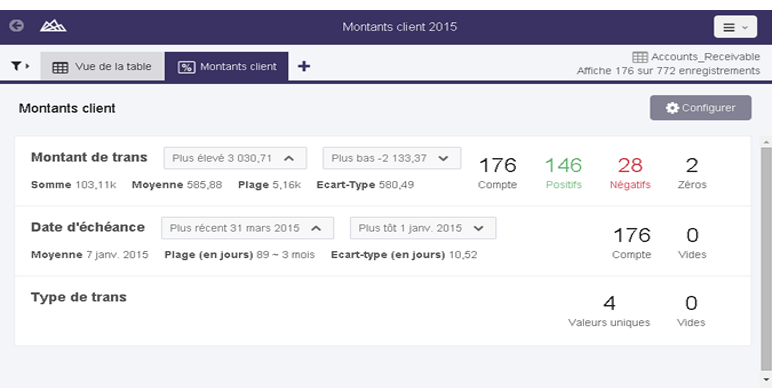This screenshot has width=772, height=388.
Task: Click the 146 Positifs count
Action: pyautogui.click(x=563, y=172)
